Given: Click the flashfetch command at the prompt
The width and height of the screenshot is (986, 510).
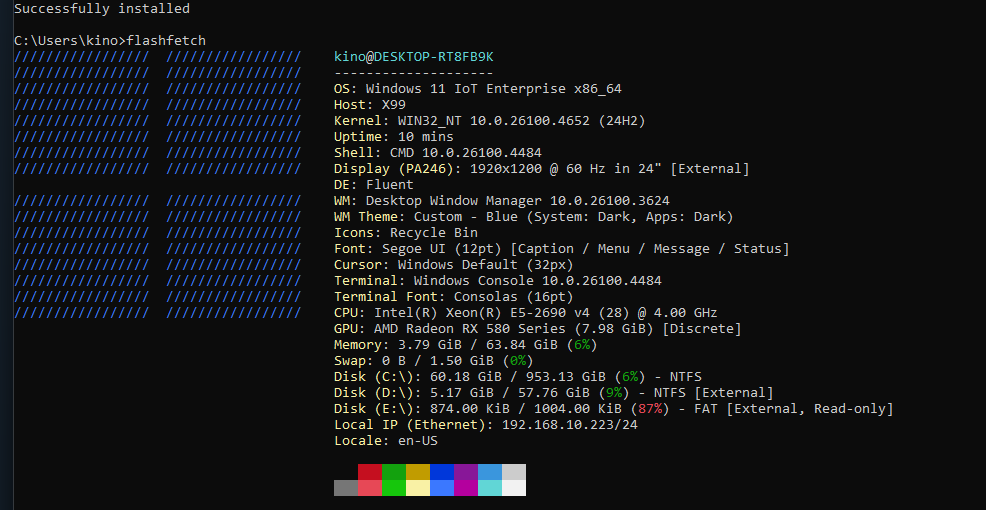Looking at the screenshot, I should (x=166, y=41).
